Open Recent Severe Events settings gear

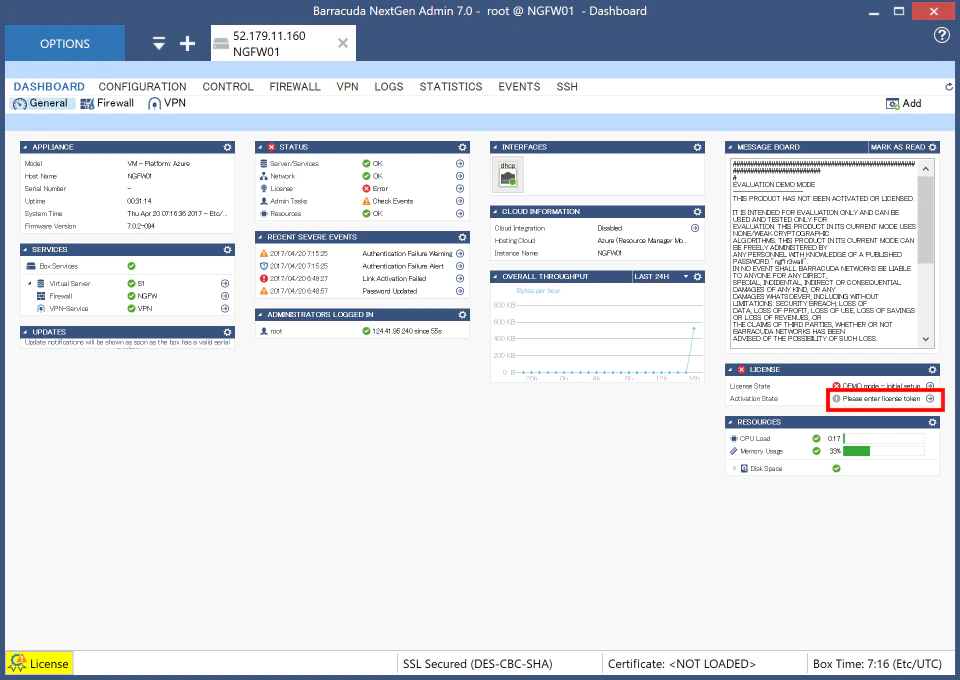[x=462, y=237]
